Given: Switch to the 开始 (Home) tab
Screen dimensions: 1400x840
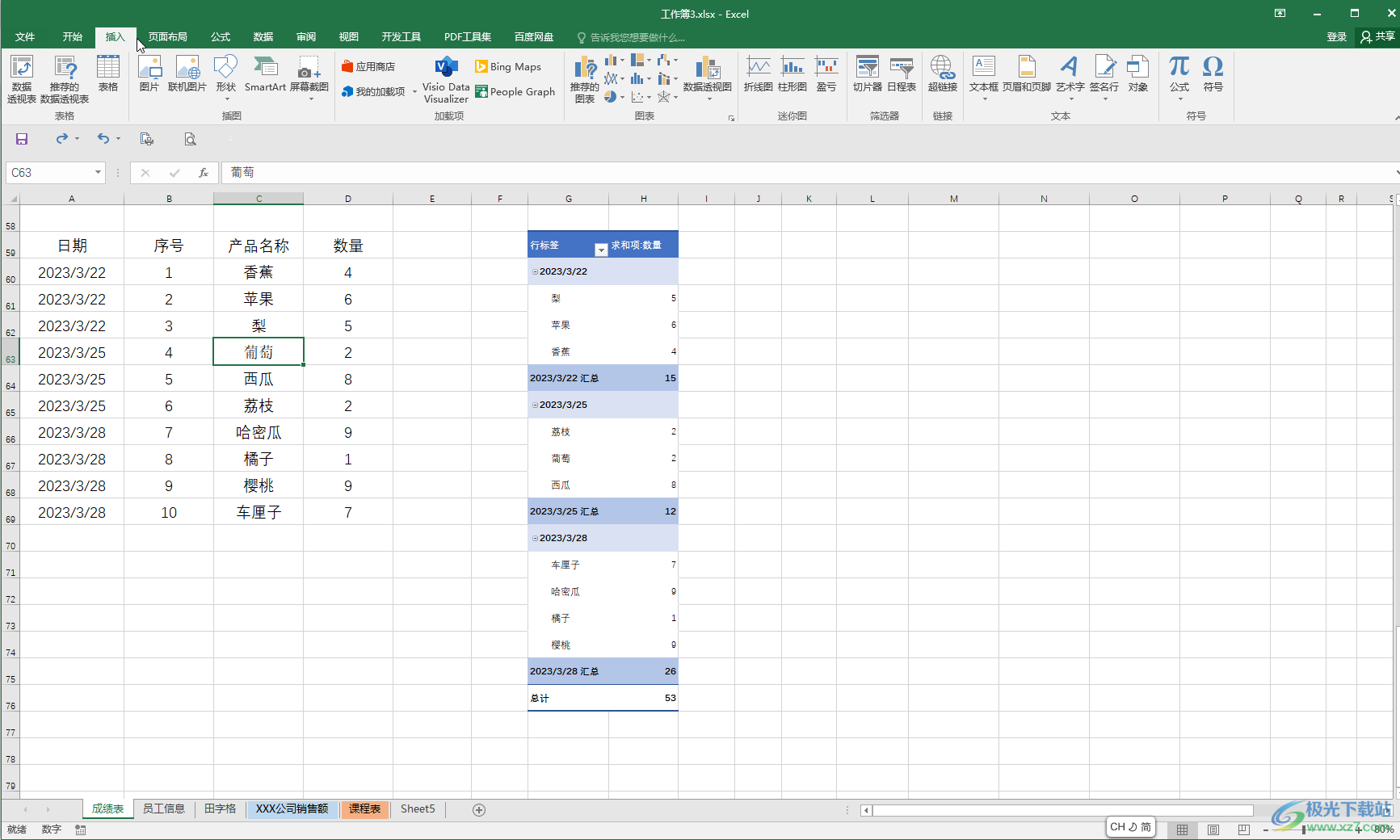Looking at the screenshot, I should [73, 37].
